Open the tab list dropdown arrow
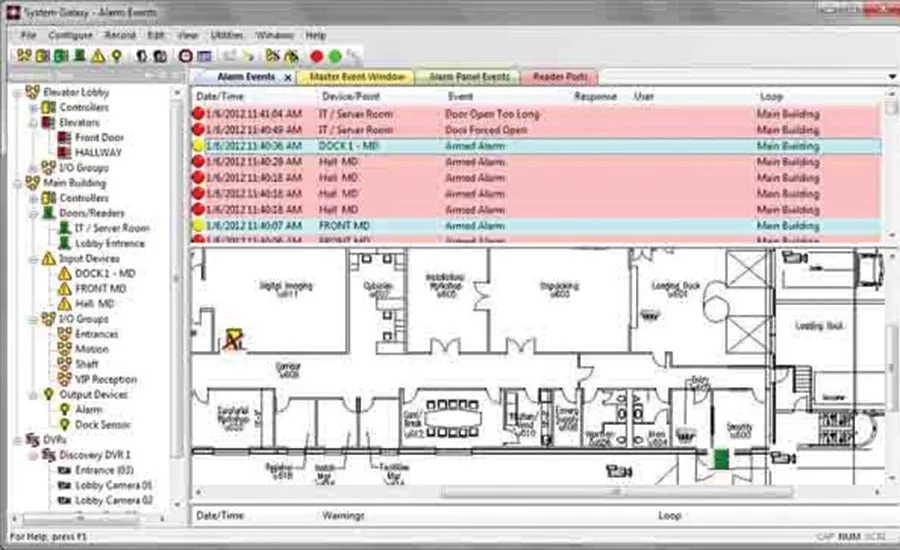The image size is (900, 550). 892,76
